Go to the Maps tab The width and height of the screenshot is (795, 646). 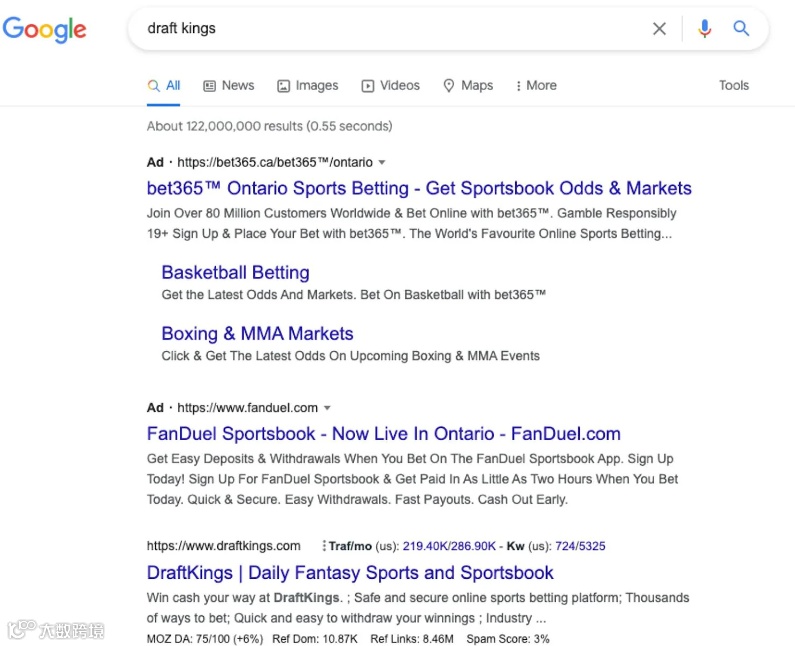[x=468, y=86]
